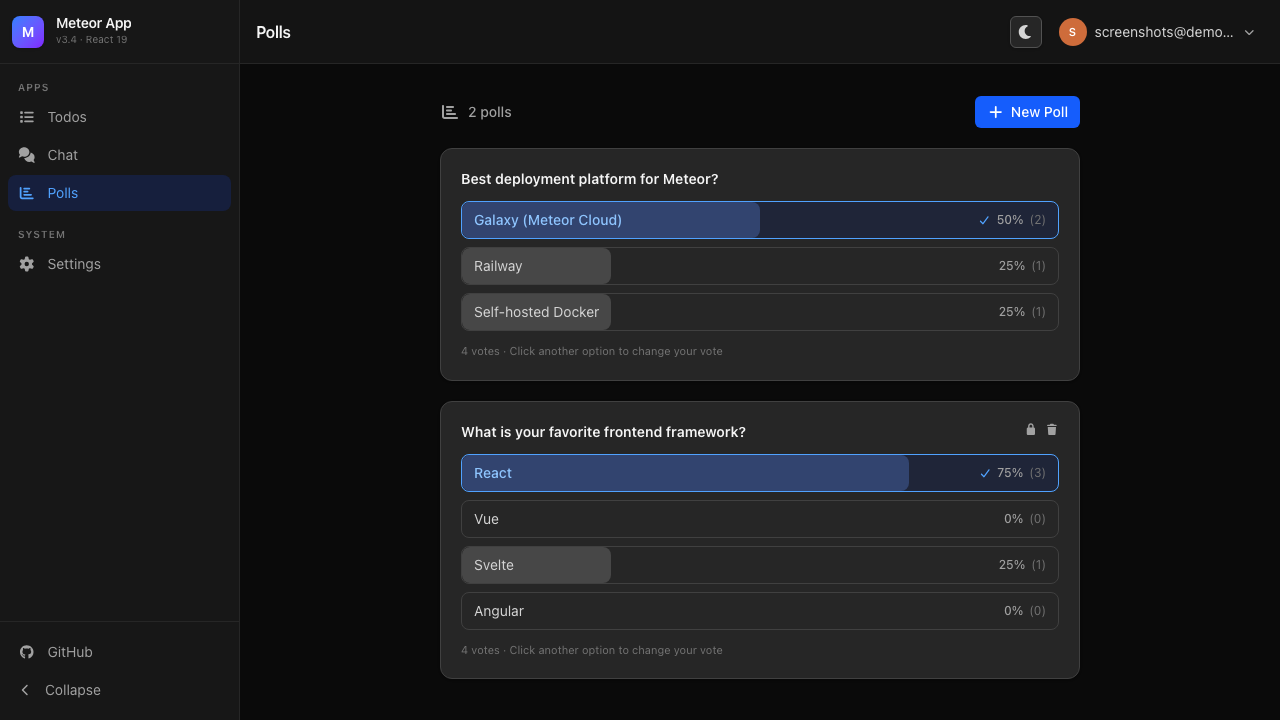Delete the frontend framework poll via trash icon
Screen dimensions: 1280x720
point(1051,429)
